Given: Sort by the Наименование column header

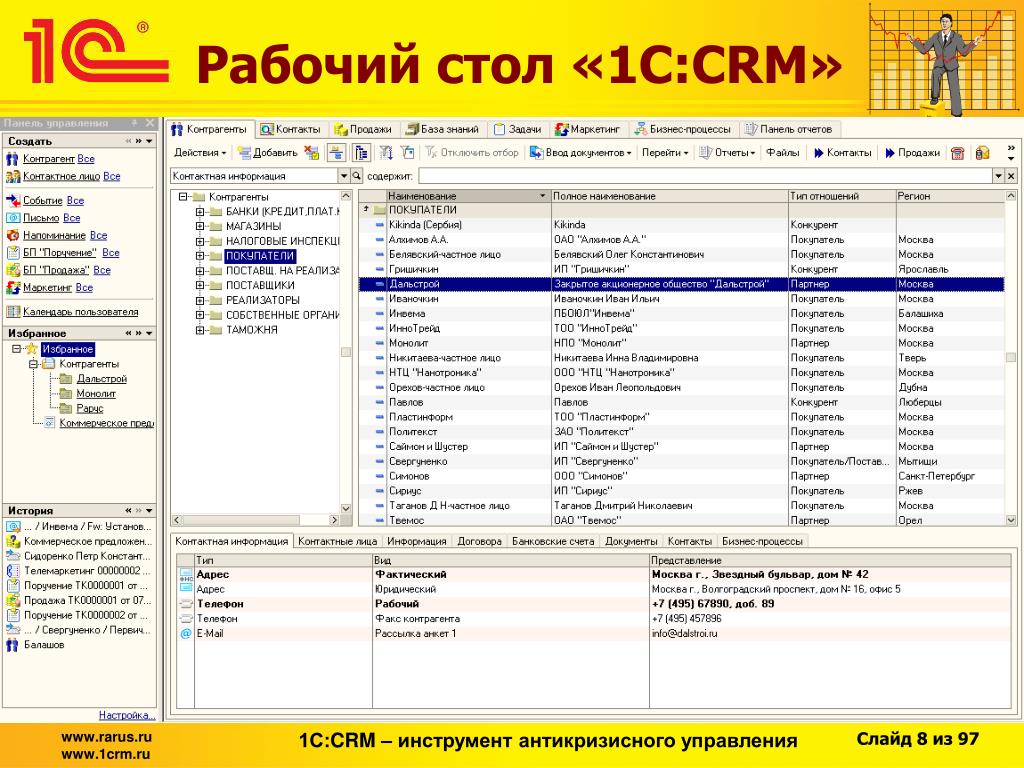Looking at the screenshot, I should tap(467, 196).
